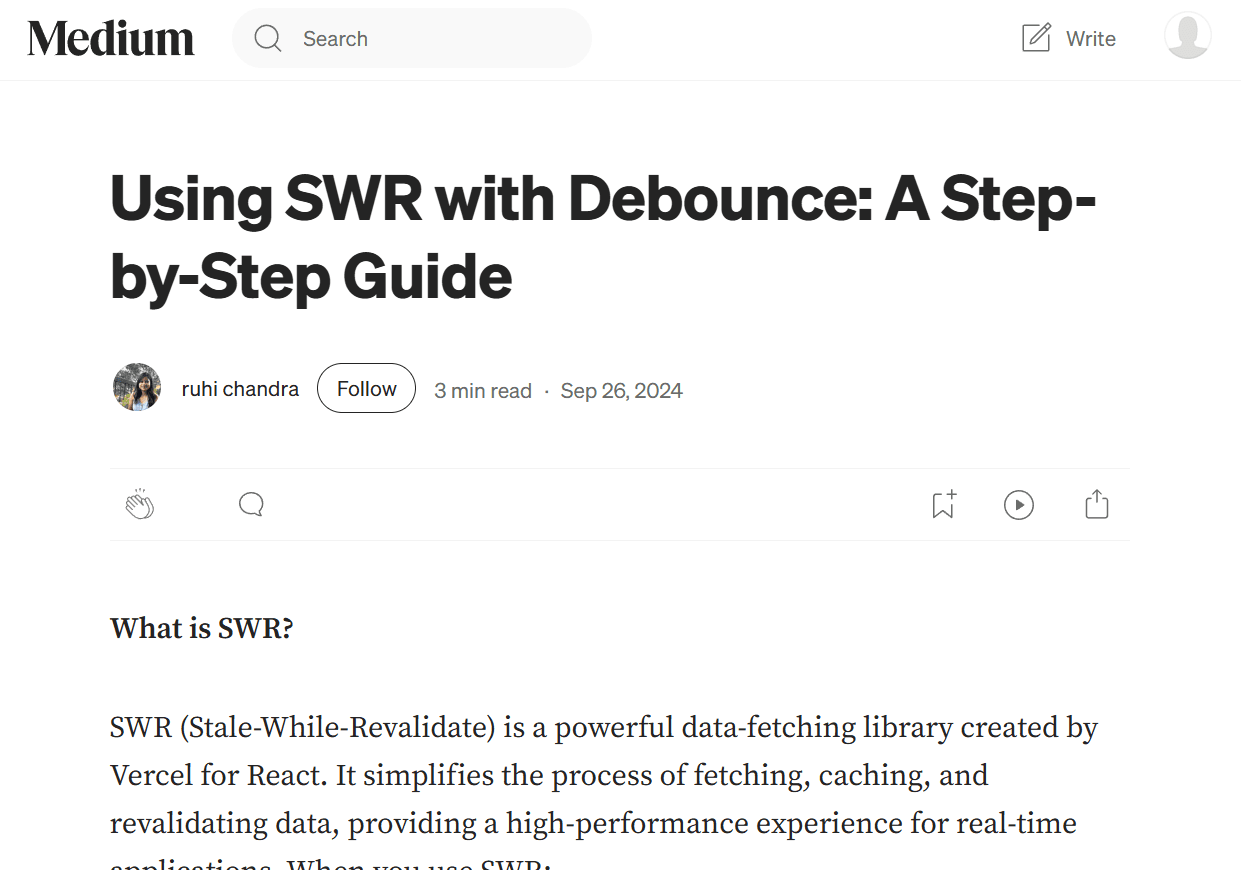The width and height of the screenshot is (1241, 870).
Task: Open the Medium homepage via the logo
Action: pos(110,37)
